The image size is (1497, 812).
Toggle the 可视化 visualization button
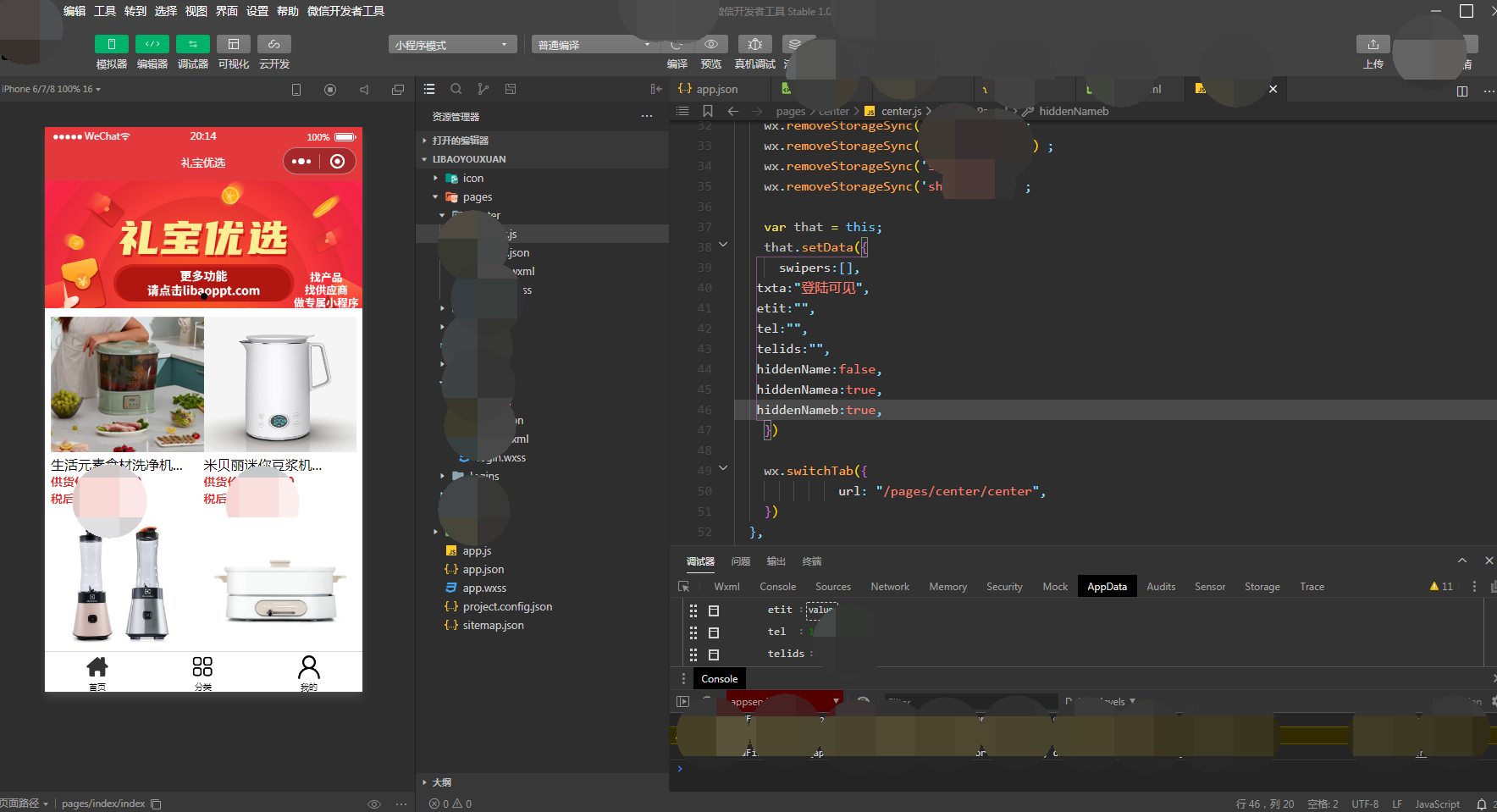tap(234, 44)
